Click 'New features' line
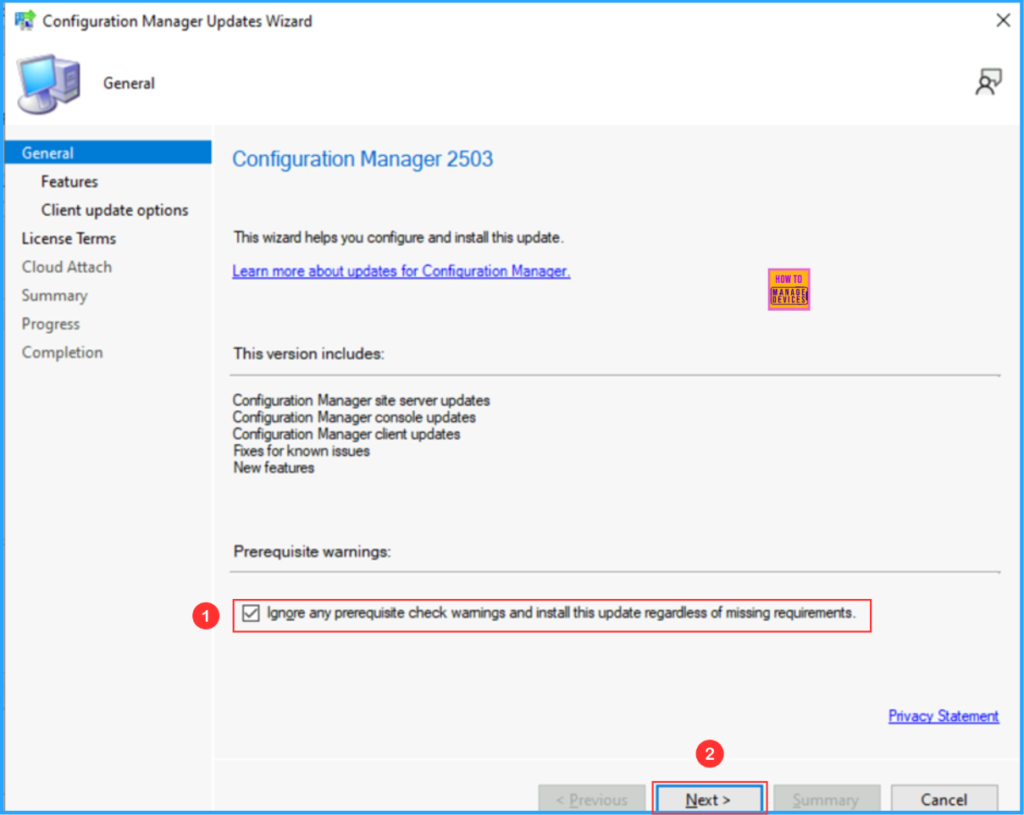The image size is (1024, 815). point(274,468)
